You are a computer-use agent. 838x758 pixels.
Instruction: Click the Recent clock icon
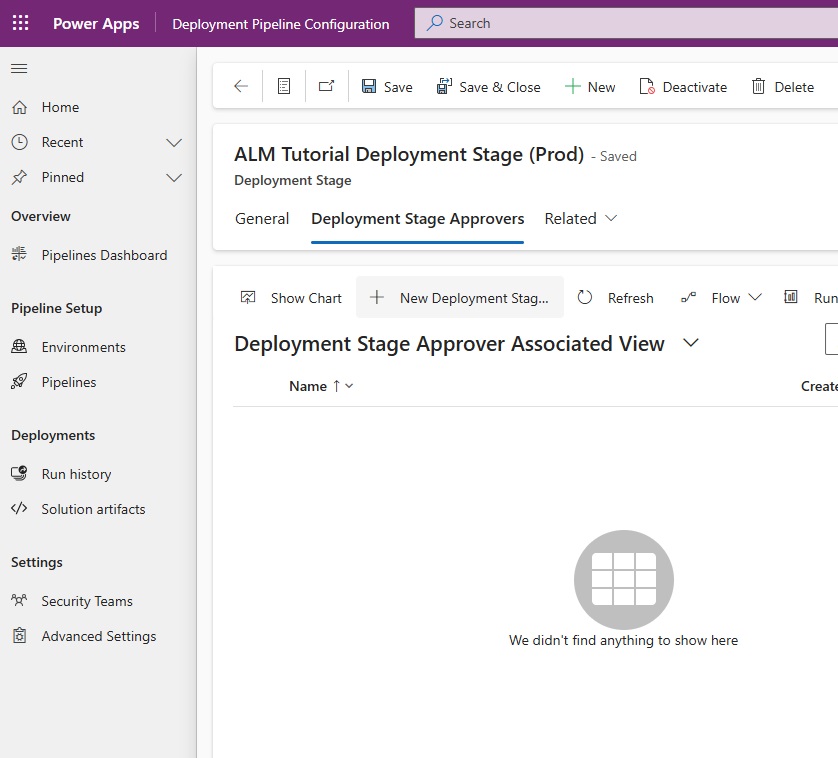19,142
